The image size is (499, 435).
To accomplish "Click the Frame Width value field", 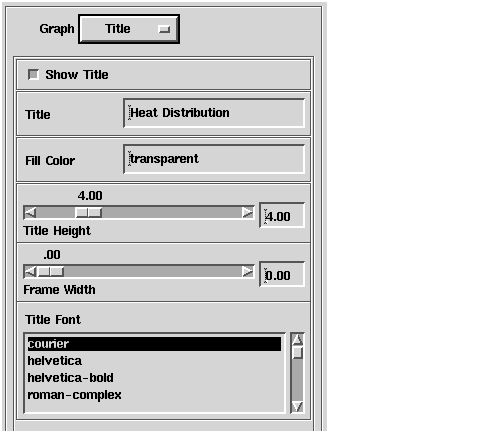I will pos(282,274).
